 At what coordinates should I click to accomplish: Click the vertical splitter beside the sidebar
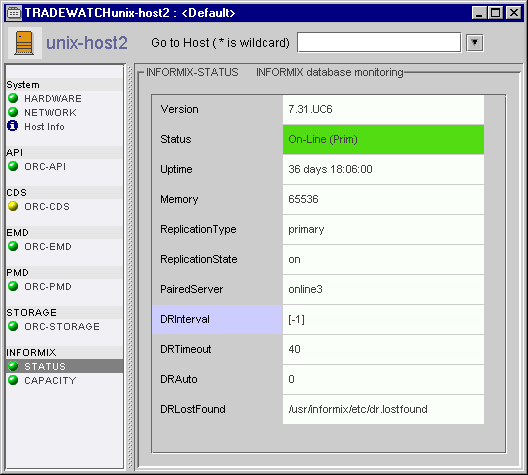pyautogui.click(x=130, y=266)
